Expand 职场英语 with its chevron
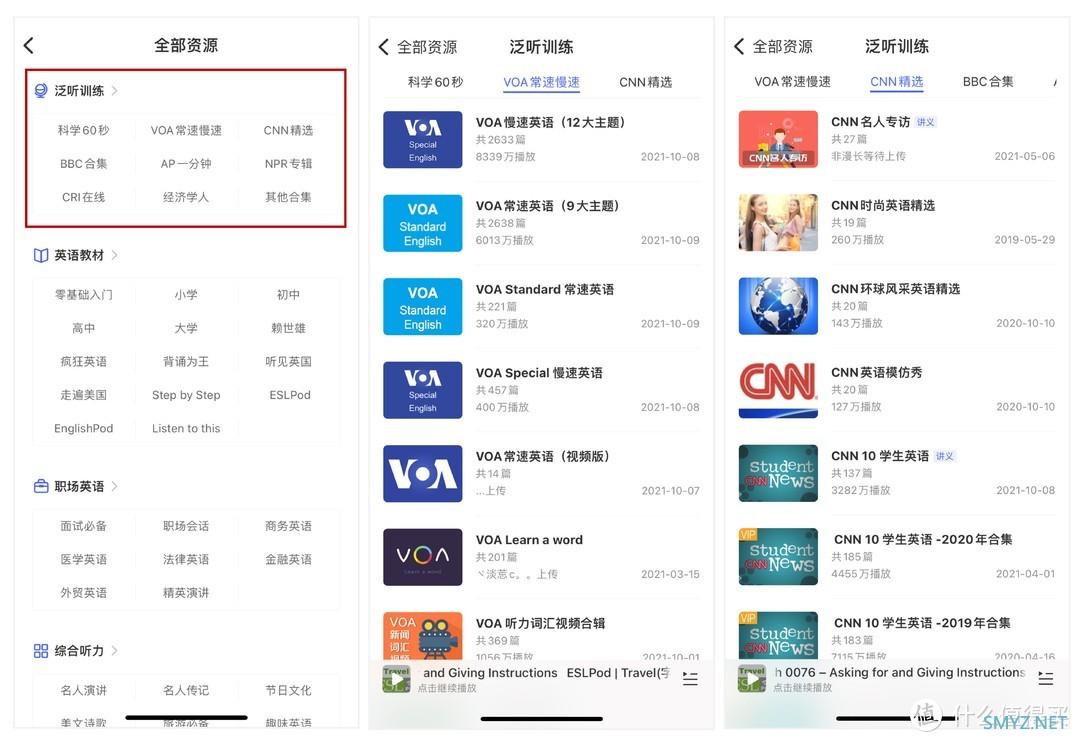The image size is (1080, 742). tap(114, 486)
